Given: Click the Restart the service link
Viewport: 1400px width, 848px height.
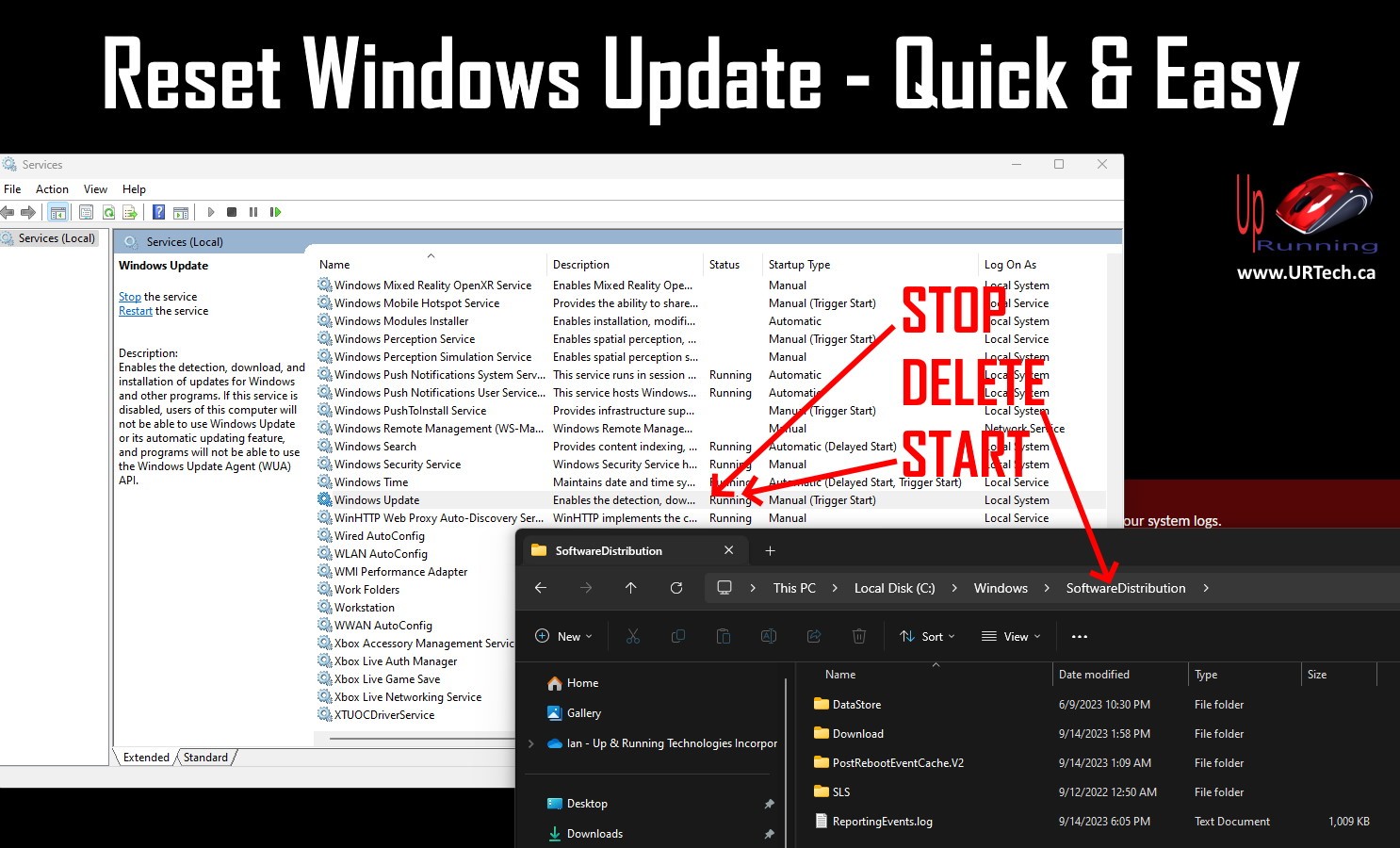Looking at the screenshot, I should [136, 311].
